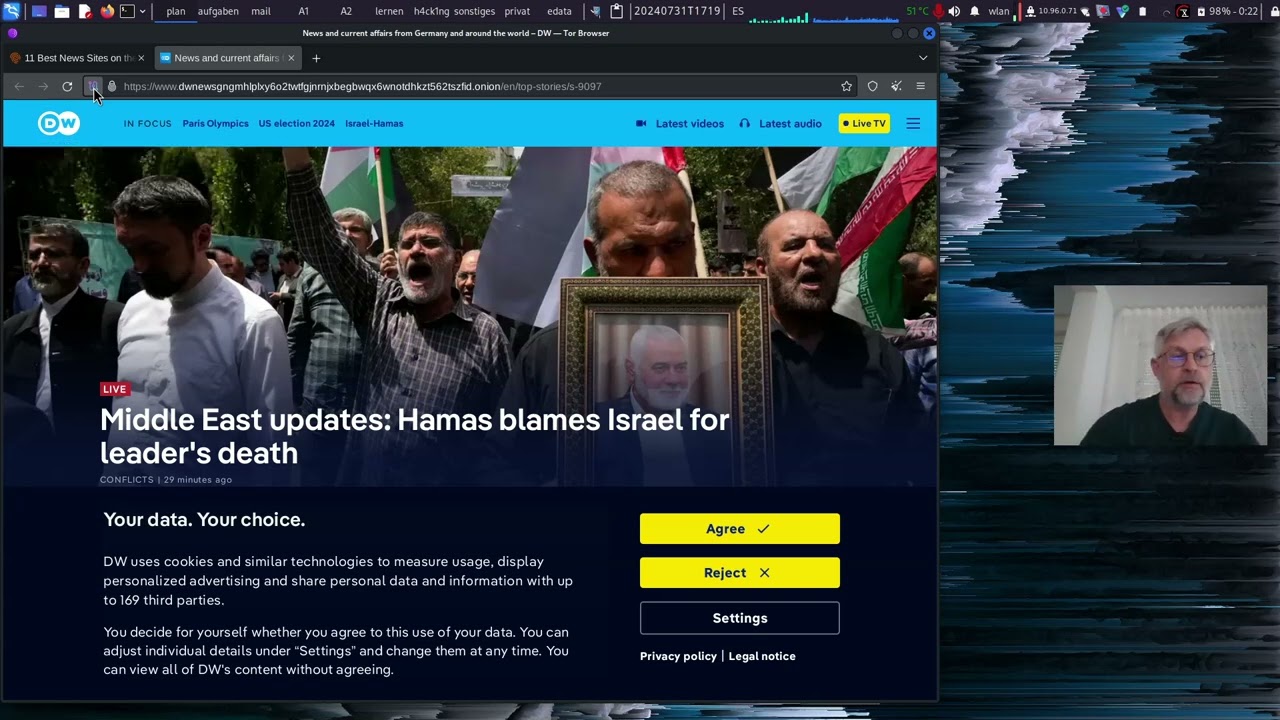Switch to the 11 Best News Sites tab
The image size is (1280, 720).
tap(78, 58)
